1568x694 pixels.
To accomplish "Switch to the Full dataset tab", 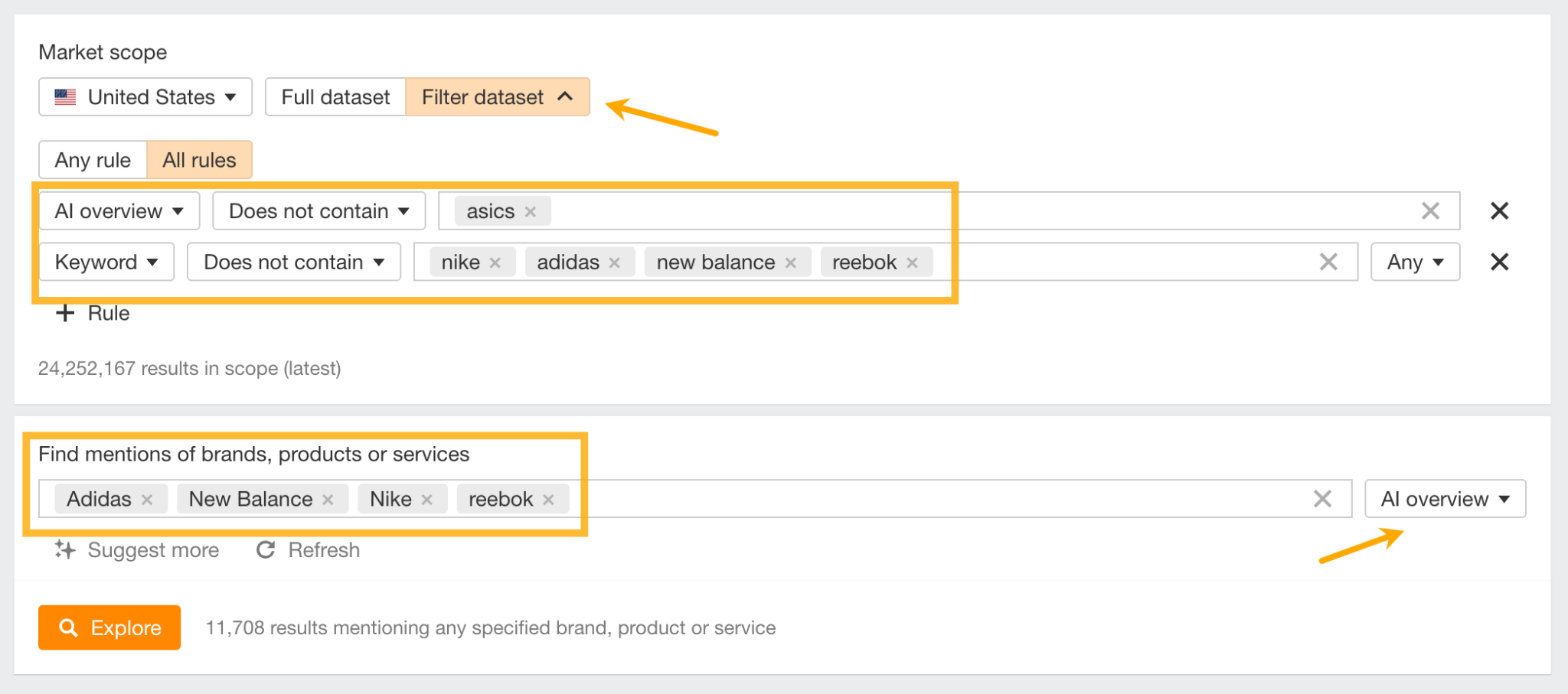I will [335, 96].
